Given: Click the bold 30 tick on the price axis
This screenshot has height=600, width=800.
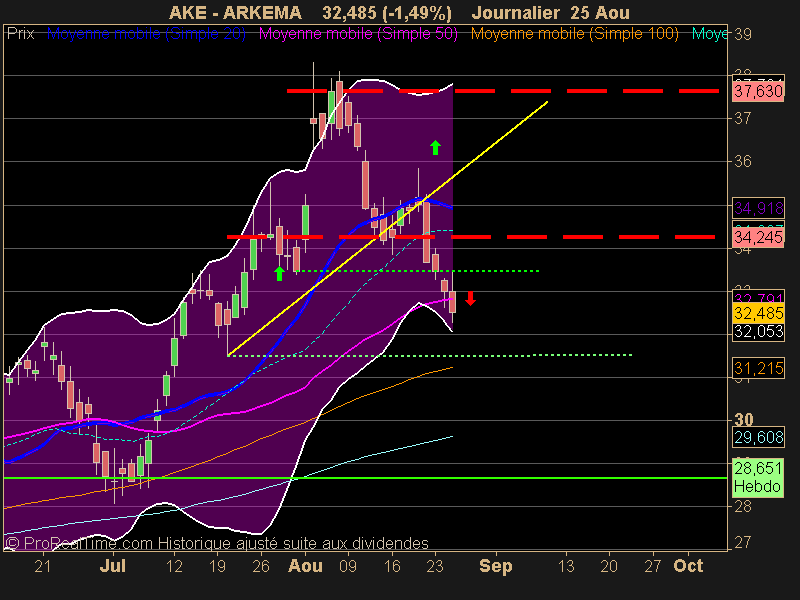Looking at the screenshot, I should (x=744, y=420).
